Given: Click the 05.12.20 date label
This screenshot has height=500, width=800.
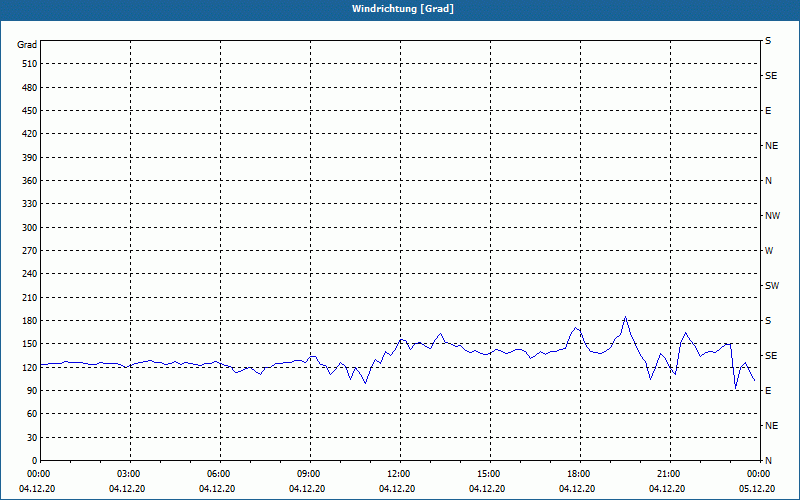Looking at the screenshot, I should click(757, 489).
